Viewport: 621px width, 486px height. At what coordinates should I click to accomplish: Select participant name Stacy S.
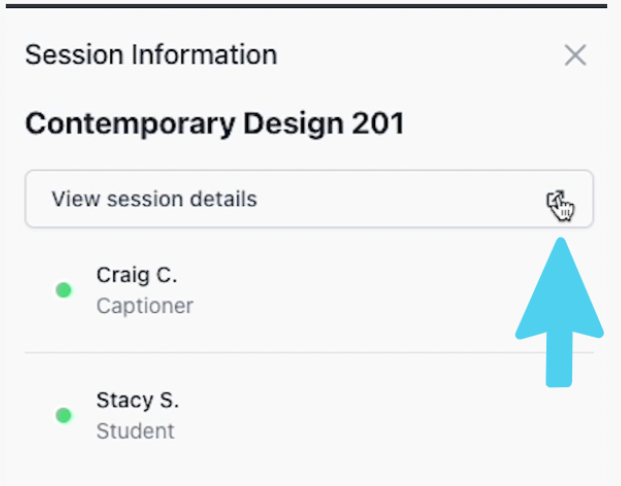pyautogui.click(x=137, y=400)
